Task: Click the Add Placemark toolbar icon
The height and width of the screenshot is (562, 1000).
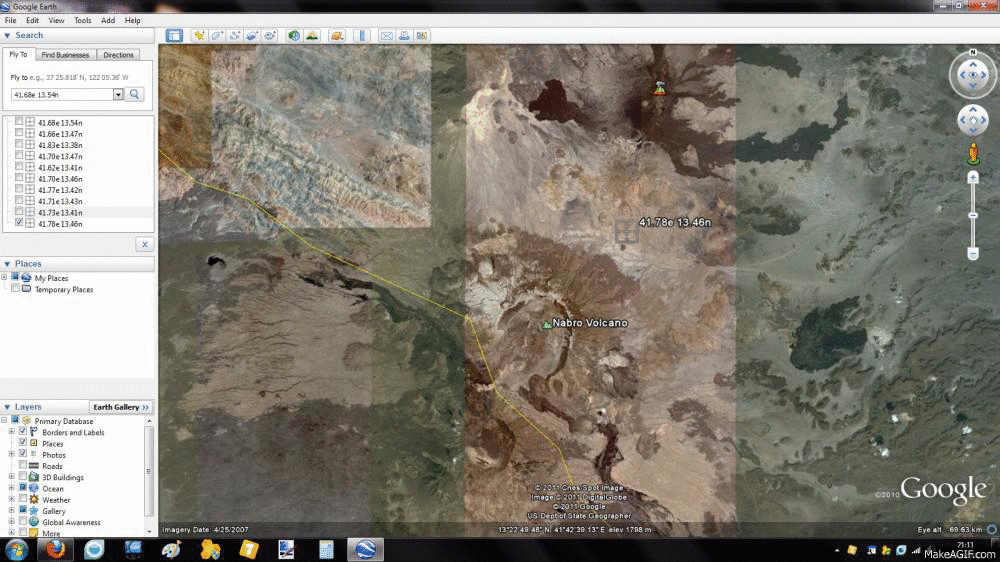Action: pyautogui.click(x=199, y=35)
